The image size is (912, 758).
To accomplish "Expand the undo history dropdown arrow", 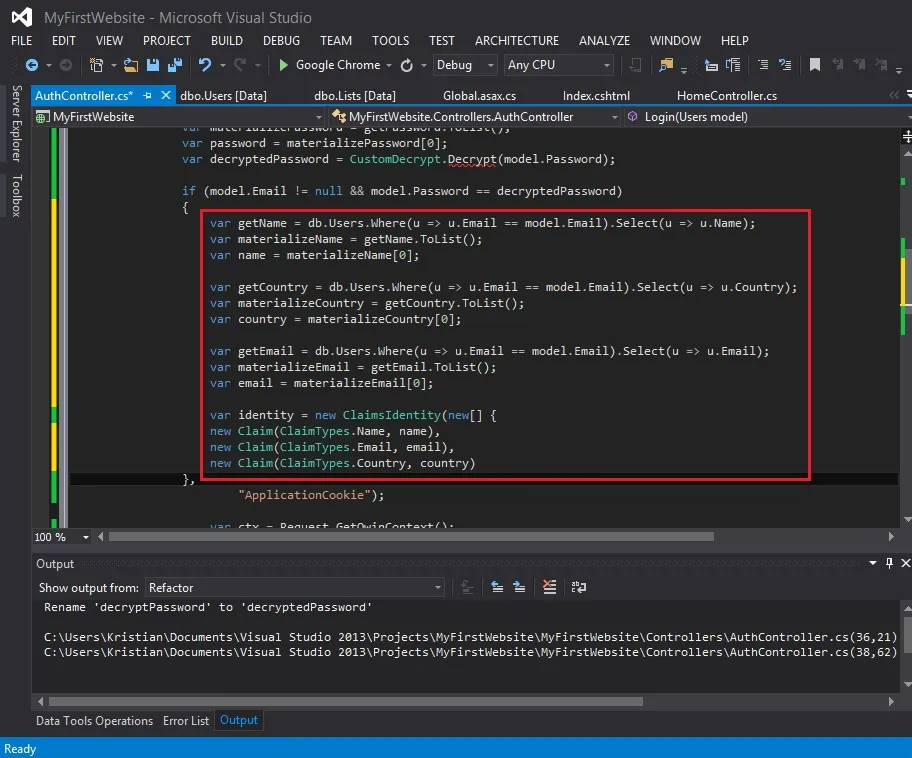I will (223, 65).
